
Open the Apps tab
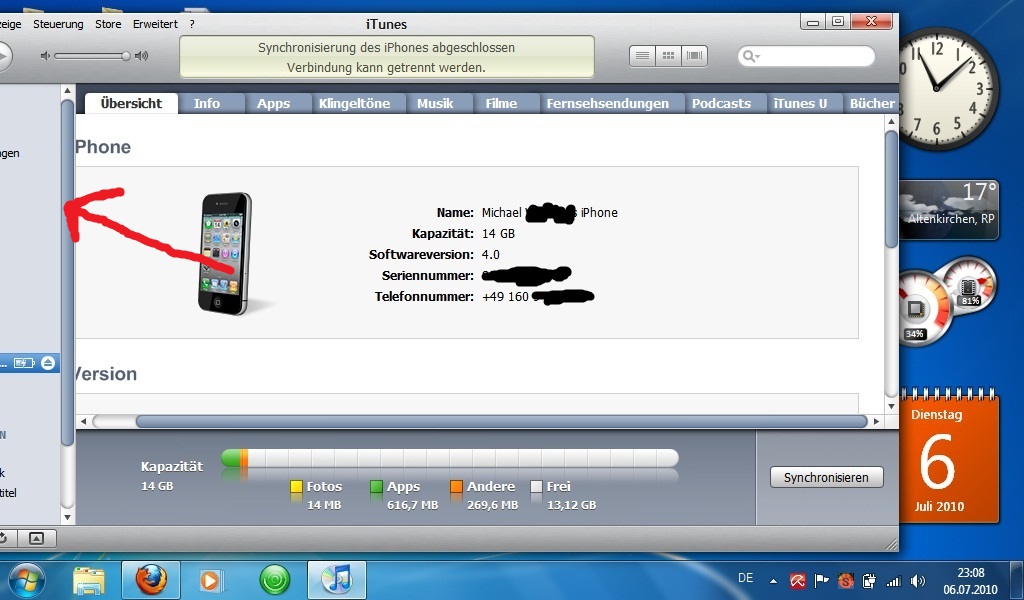(x=273, y=103)
